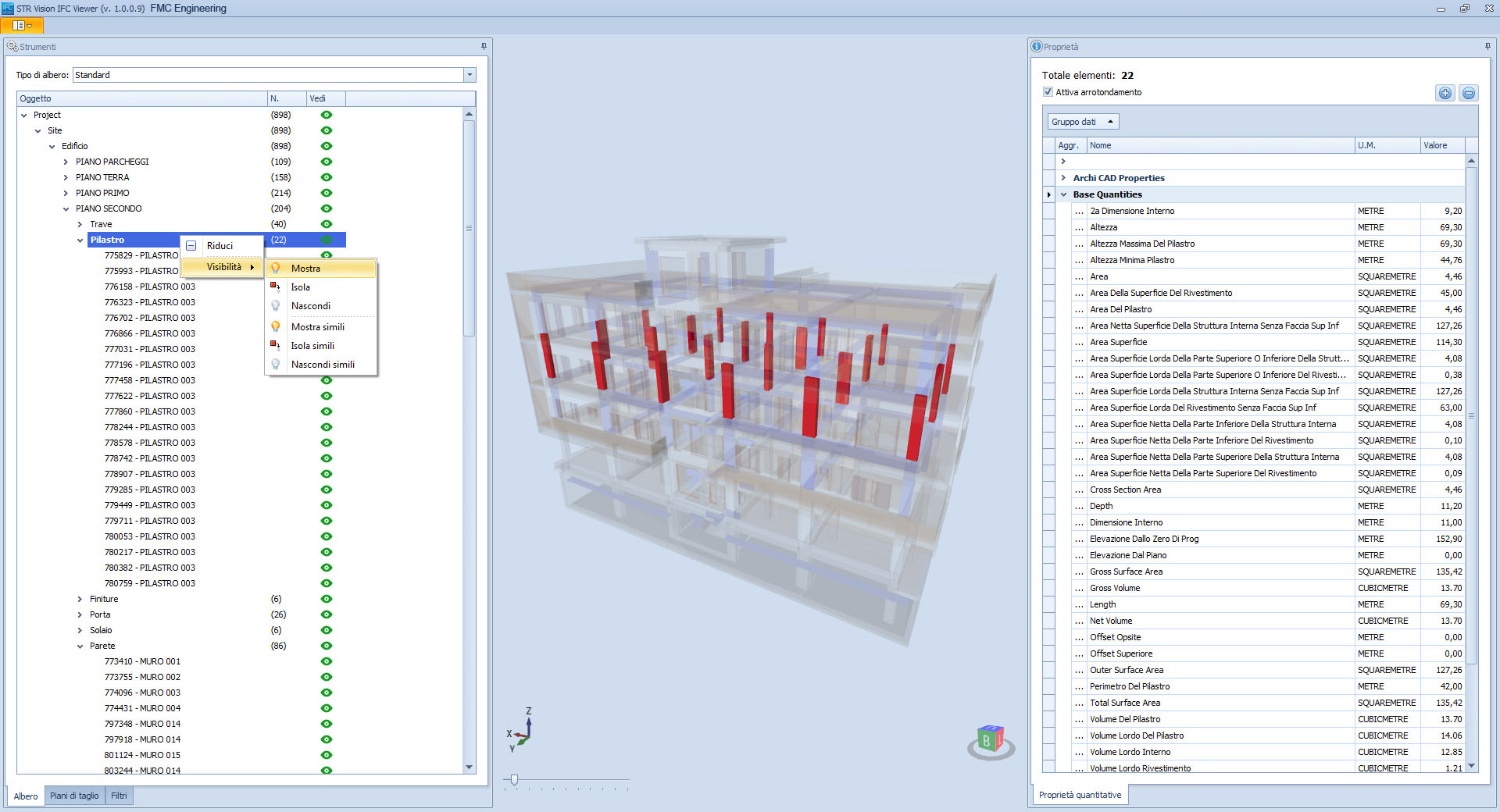Toggle visibility eye for 773410 - MURO 001
The image size is (1500, 812).
click(327, 661)
